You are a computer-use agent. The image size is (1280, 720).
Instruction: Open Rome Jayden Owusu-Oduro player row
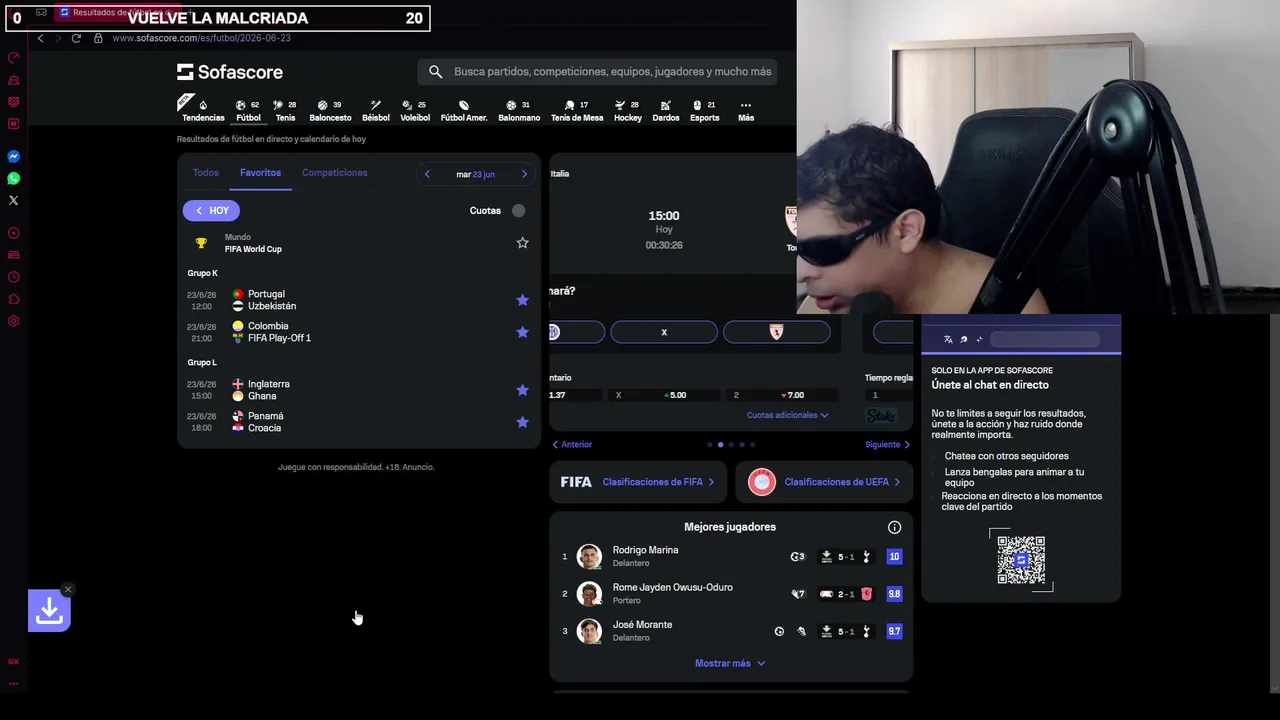tap(730, 594)
